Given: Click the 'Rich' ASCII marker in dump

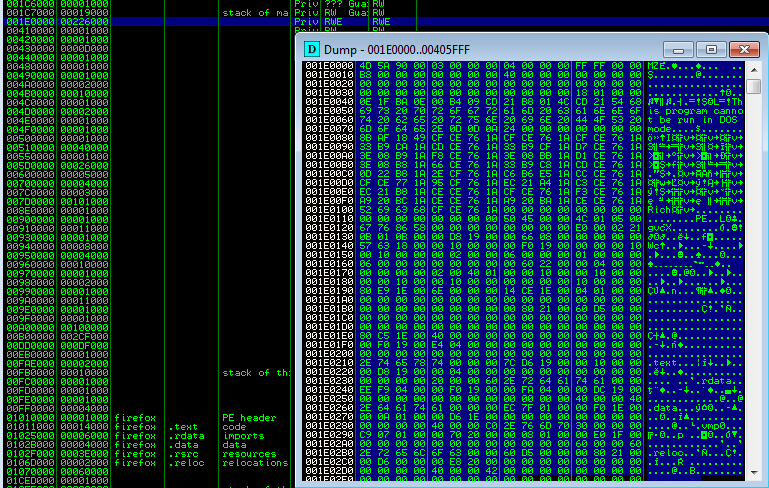Looking at the screenshot, I should [x=659, y=210].
